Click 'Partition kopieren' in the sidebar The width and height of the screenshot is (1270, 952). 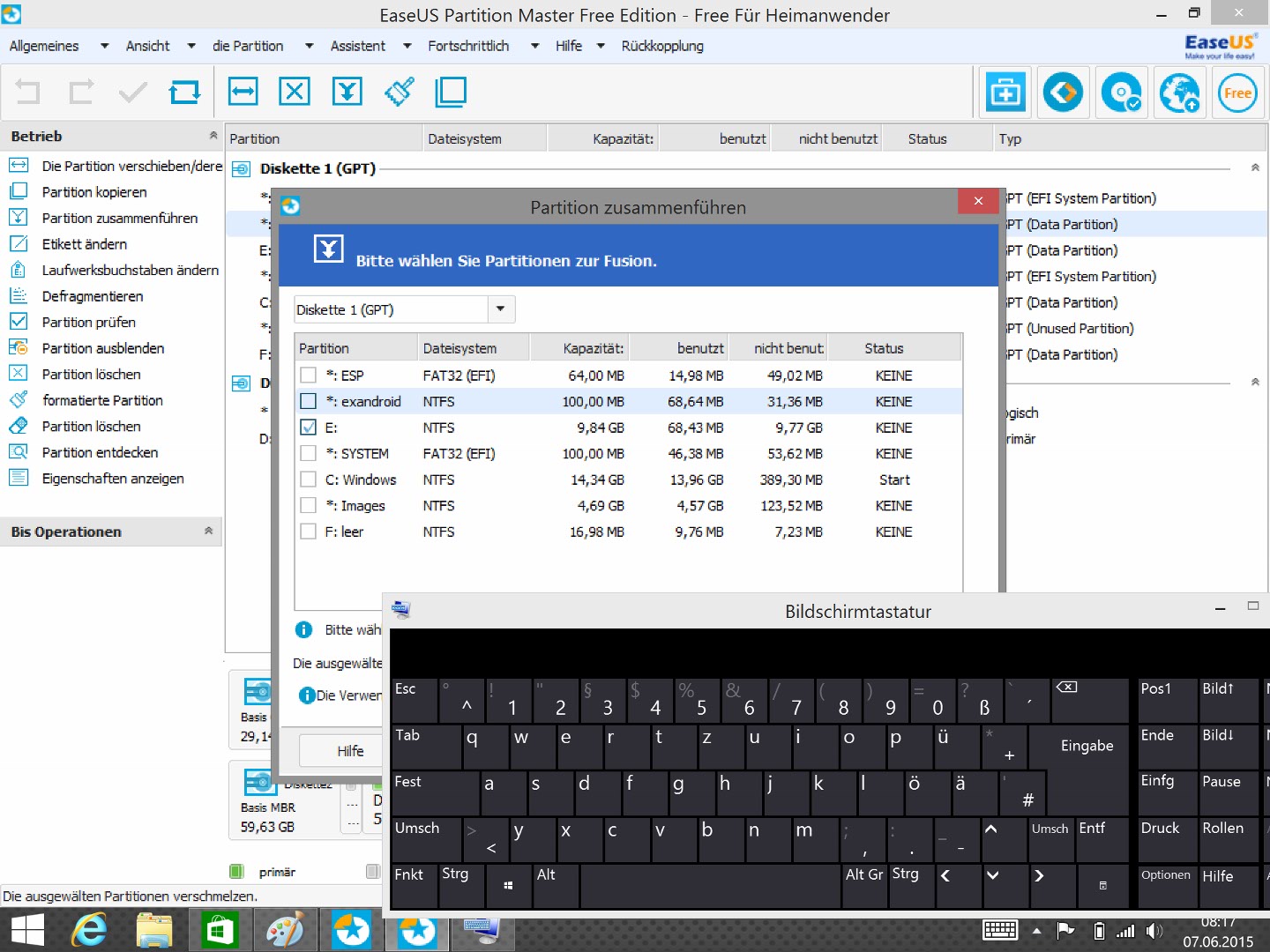[94, 192]
